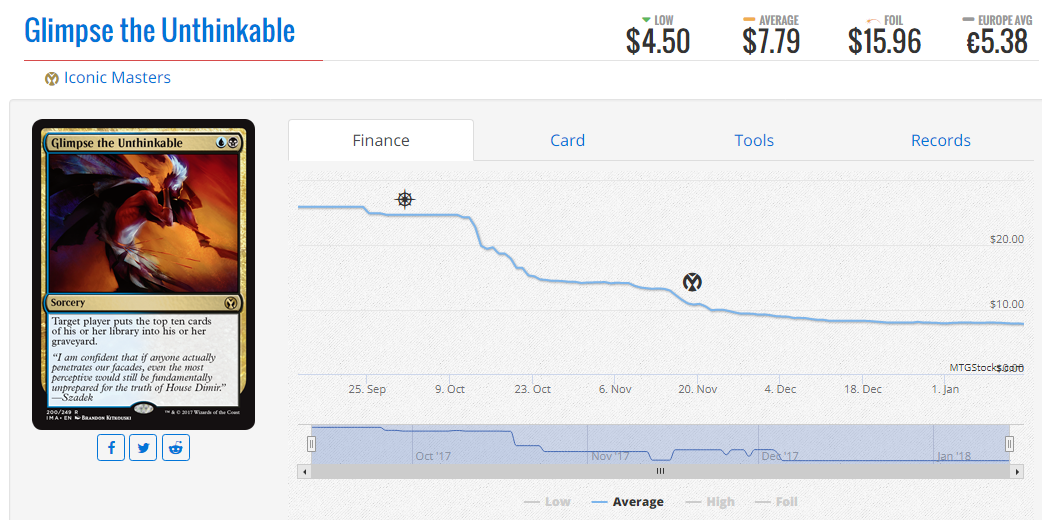Image resolution: width=1042 pixels, height=520 pixels.
Task: Click the chart scrollbar left arrow
Action: tap(304, 471)
